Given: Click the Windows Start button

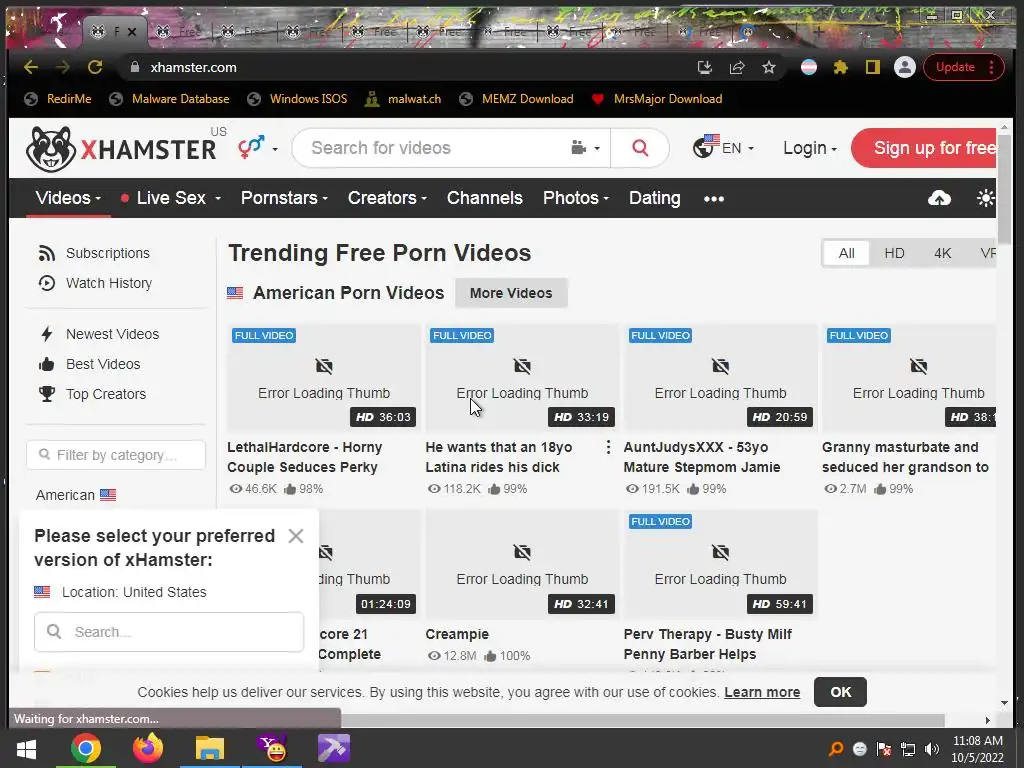Looking at the screenshot, I should click(x=26, y=749).
